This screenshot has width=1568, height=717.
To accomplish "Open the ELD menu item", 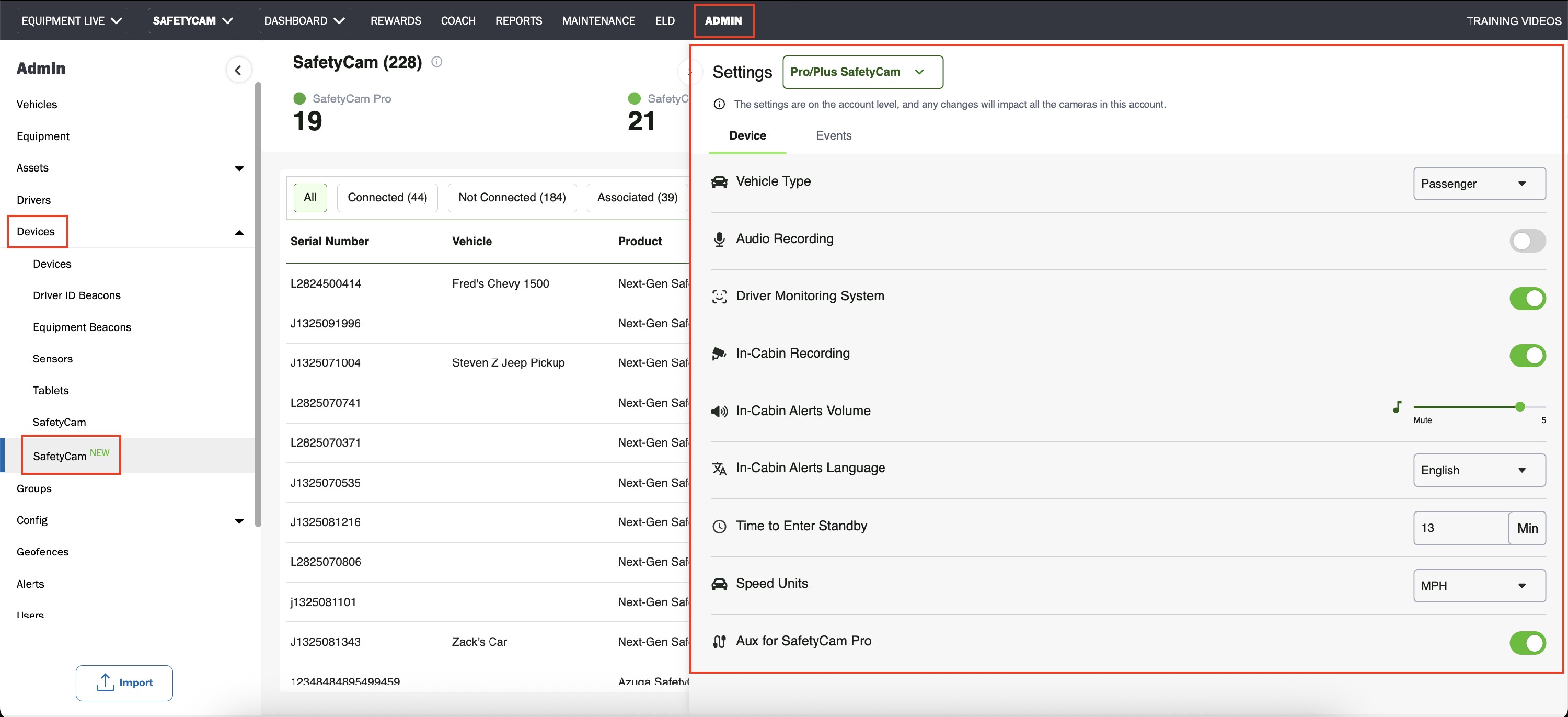I will tap(665, 21).
